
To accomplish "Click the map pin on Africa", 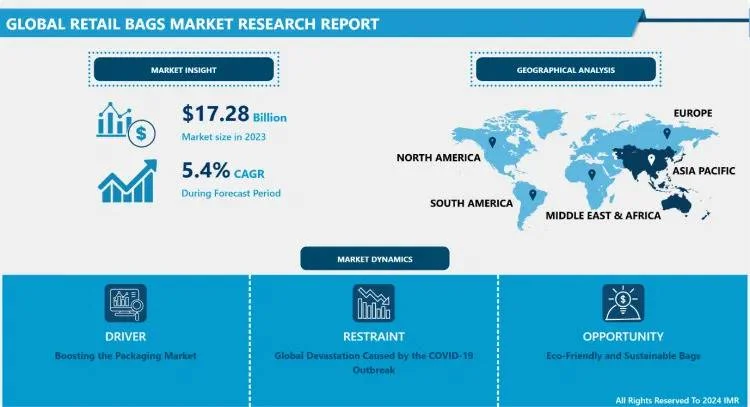I will pyautogui.click(x=592, y=174).
